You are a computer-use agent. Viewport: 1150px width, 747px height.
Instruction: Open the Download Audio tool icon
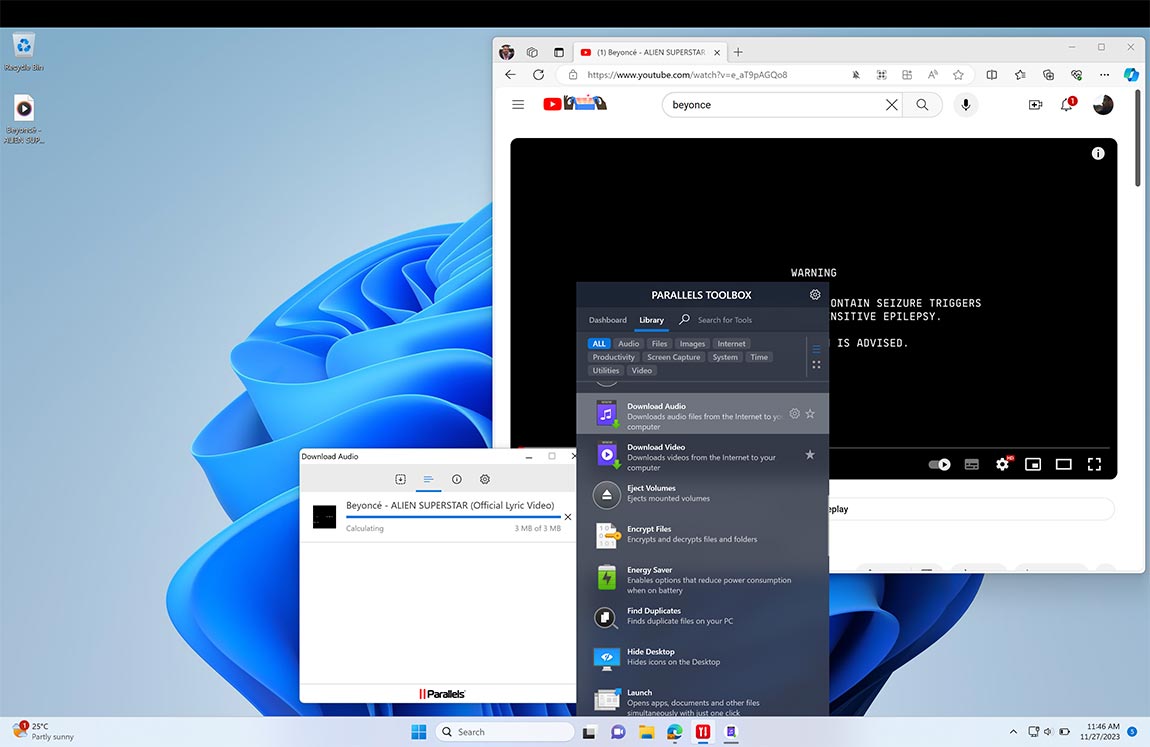coord(606,412)
